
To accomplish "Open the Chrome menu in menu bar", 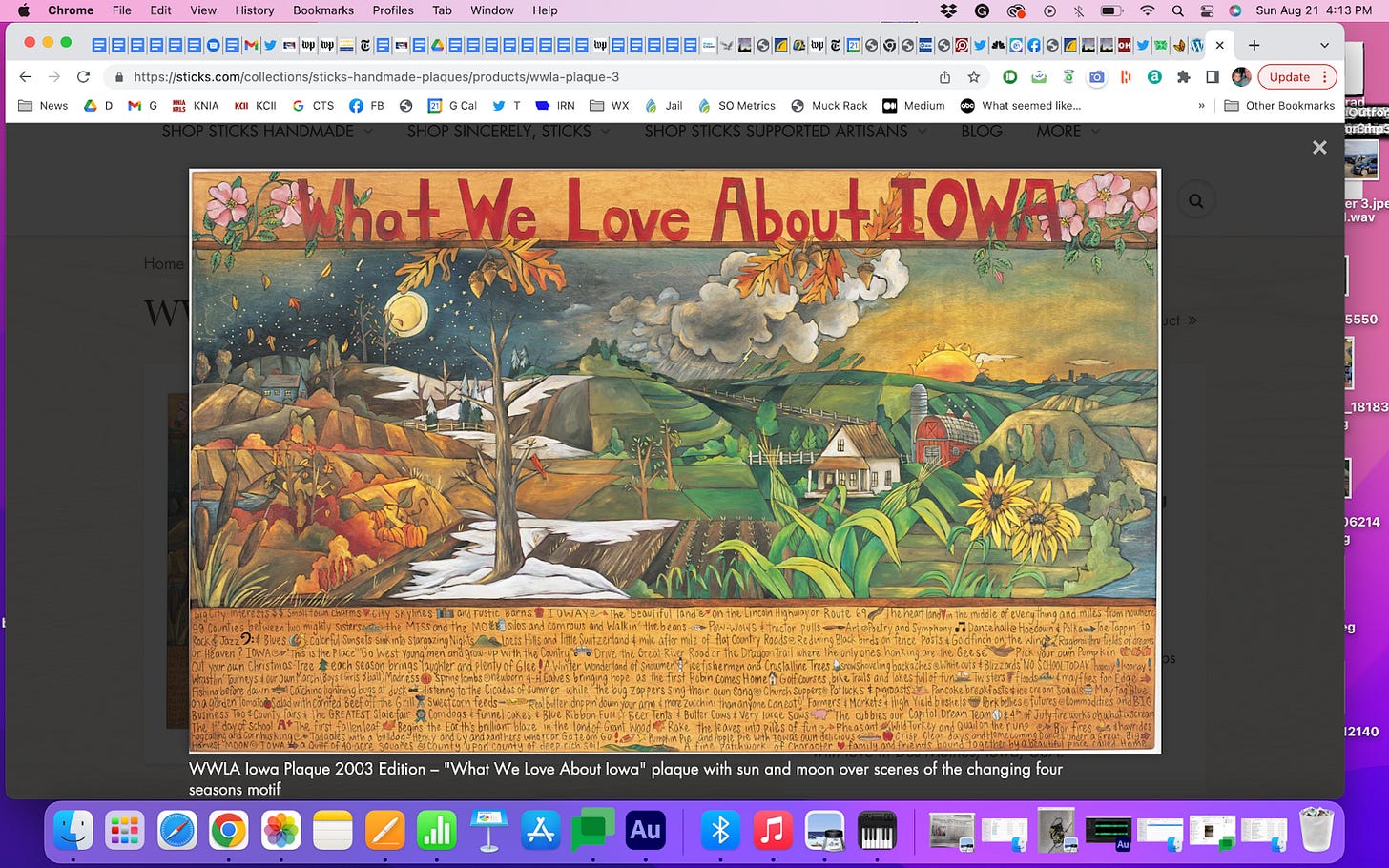I will point(71,10).
